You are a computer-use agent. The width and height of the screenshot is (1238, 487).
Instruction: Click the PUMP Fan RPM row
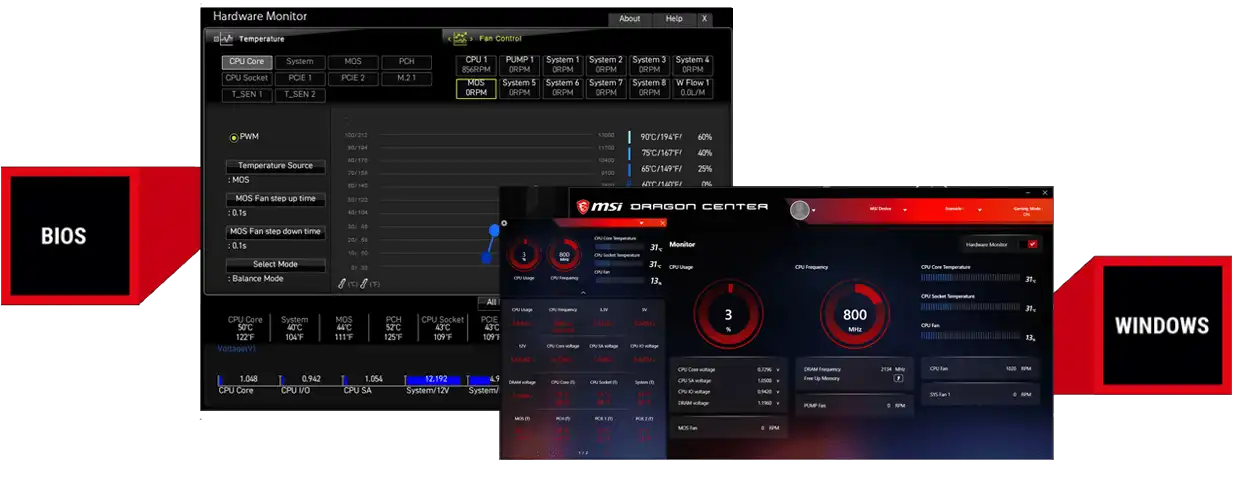pos(855,406)
